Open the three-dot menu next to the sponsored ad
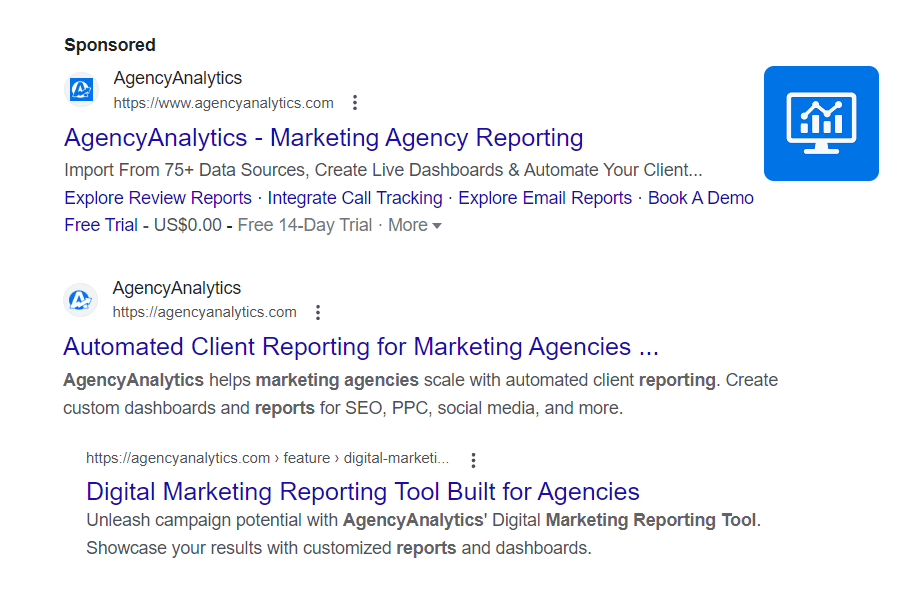 (x=355, y=102)
